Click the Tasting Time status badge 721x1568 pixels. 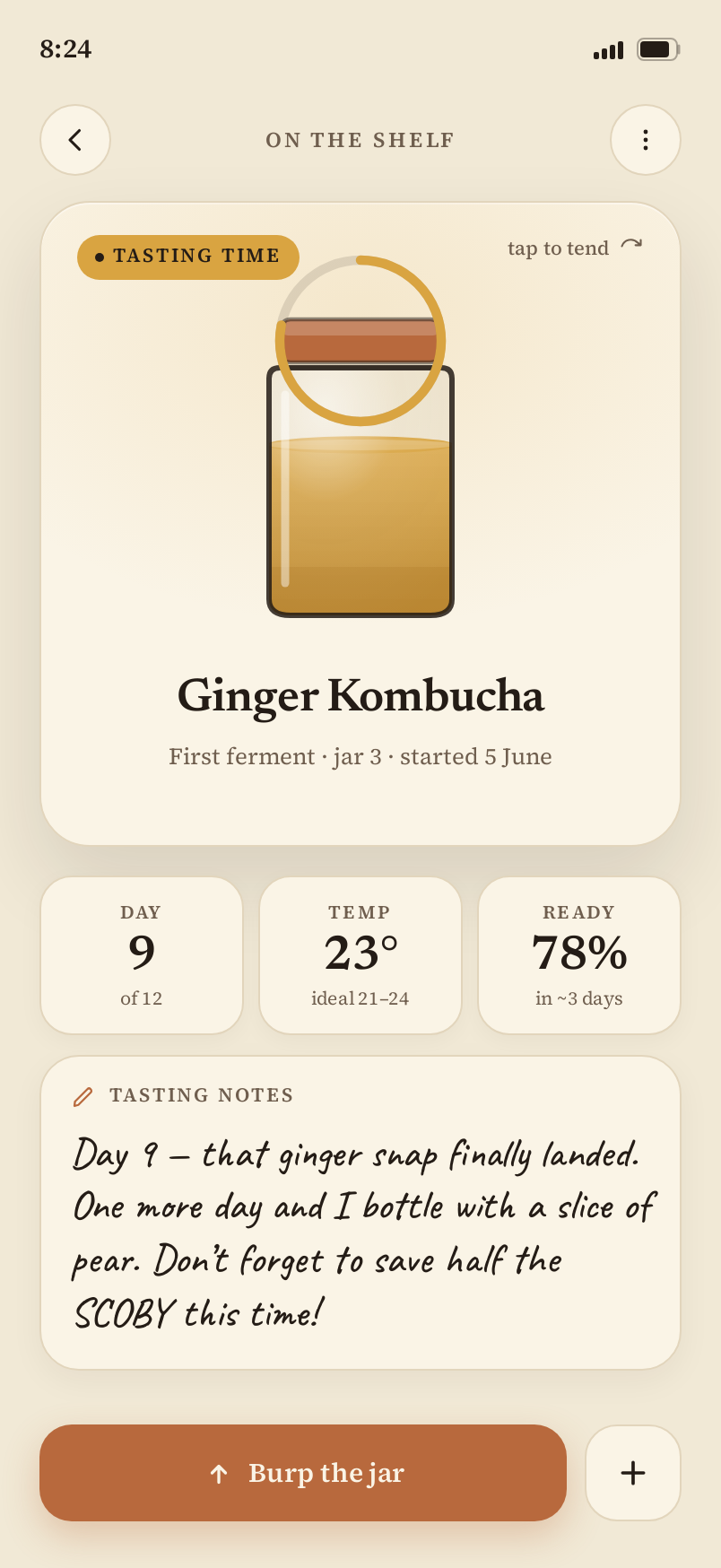(x=188, y=257)
